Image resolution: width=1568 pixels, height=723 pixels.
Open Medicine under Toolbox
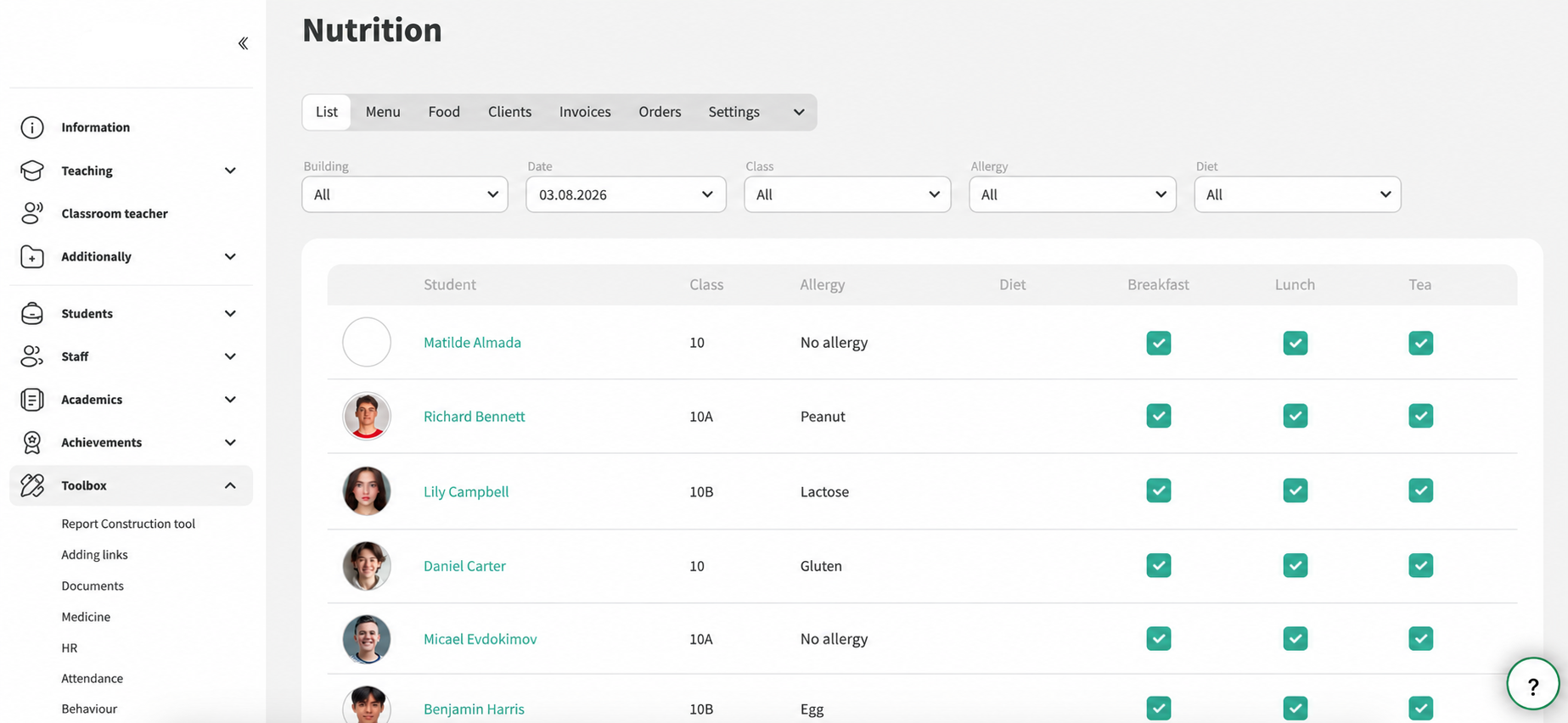coord(86,617)
